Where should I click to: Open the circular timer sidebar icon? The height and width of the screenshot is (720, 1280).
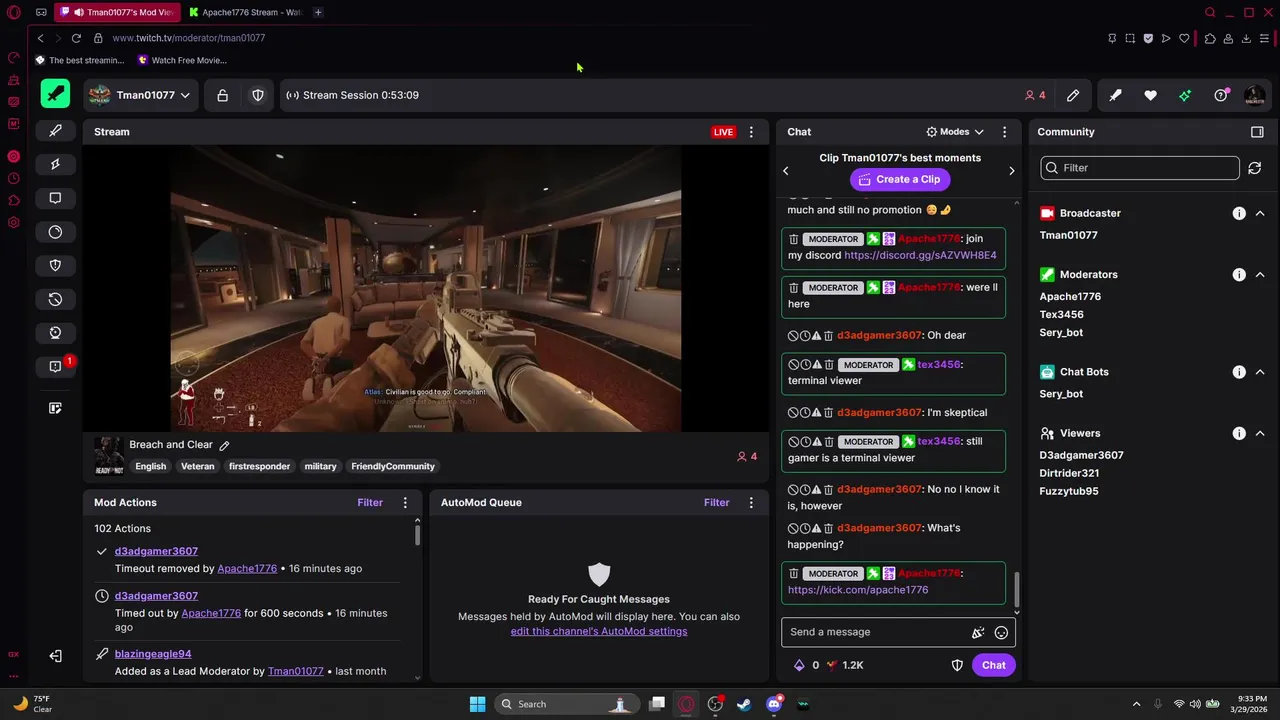tap(55, 232)
